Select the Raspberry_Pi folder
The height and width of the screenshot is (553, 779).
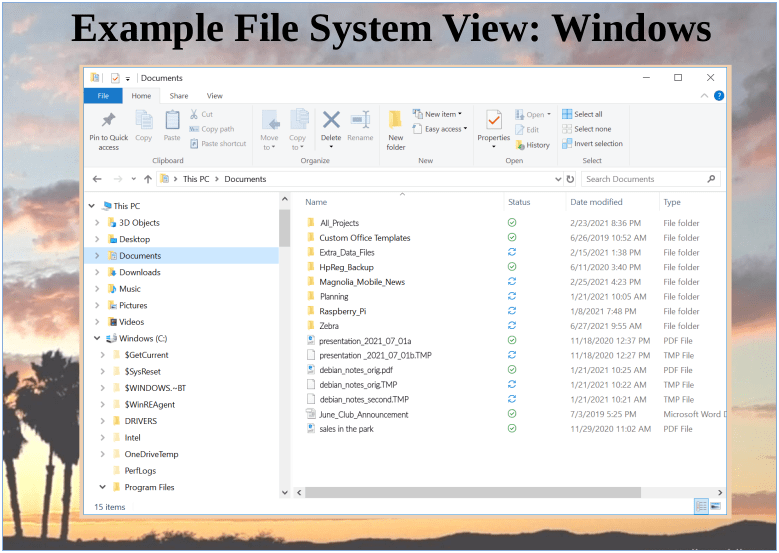coord(342,311)
